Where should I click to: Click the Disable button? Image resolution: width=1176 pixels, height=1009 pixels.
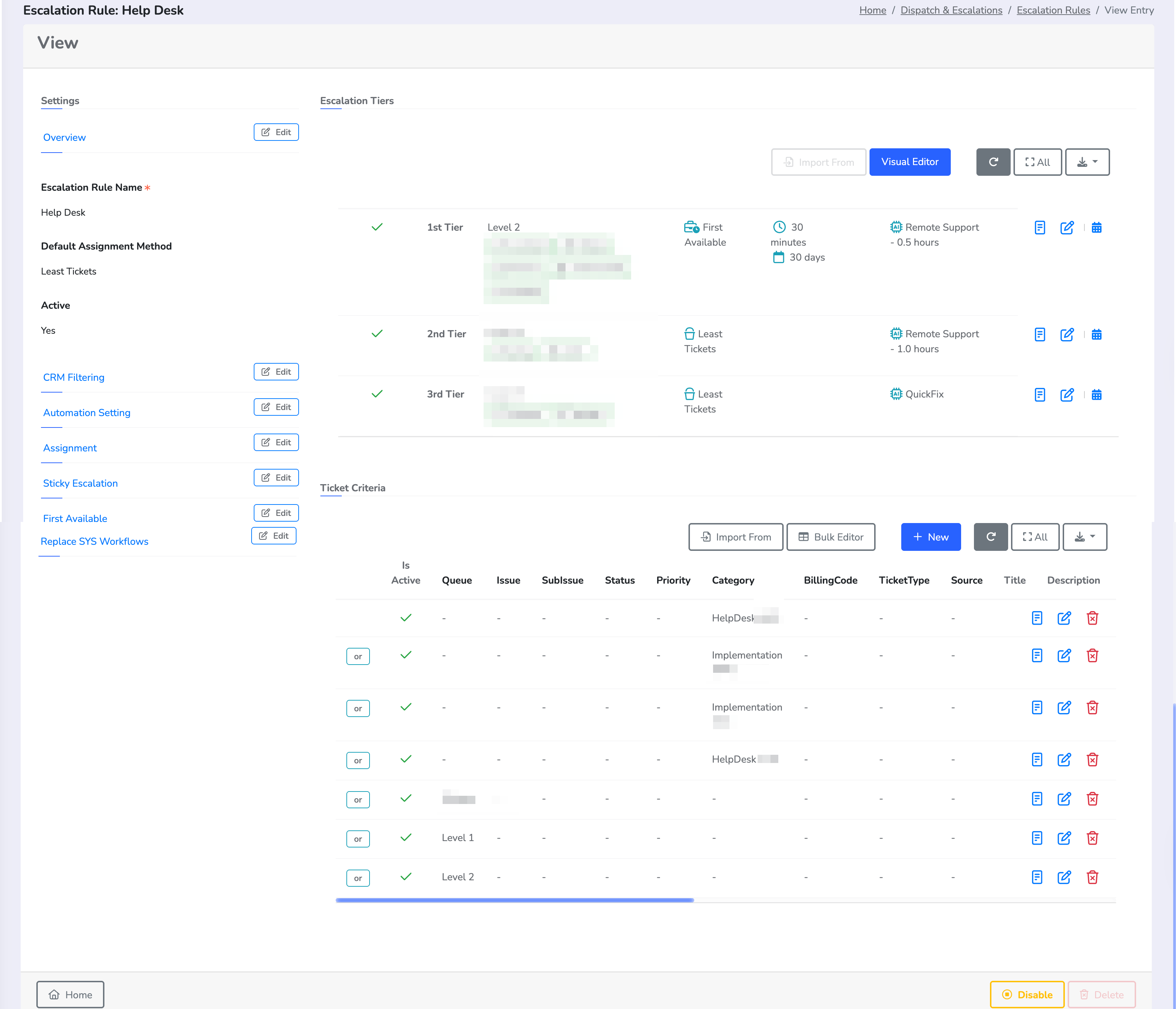[x=1027, y=994]
